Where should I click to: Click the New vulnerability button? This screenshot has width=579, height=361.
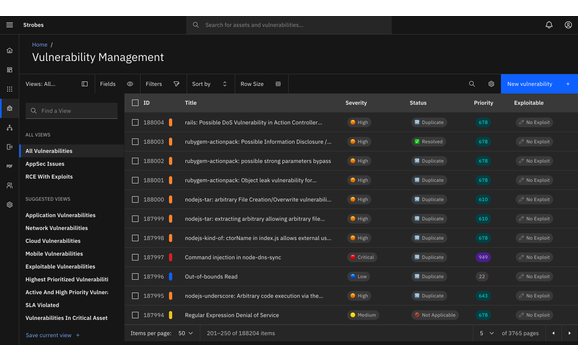[x=539, y=84]
